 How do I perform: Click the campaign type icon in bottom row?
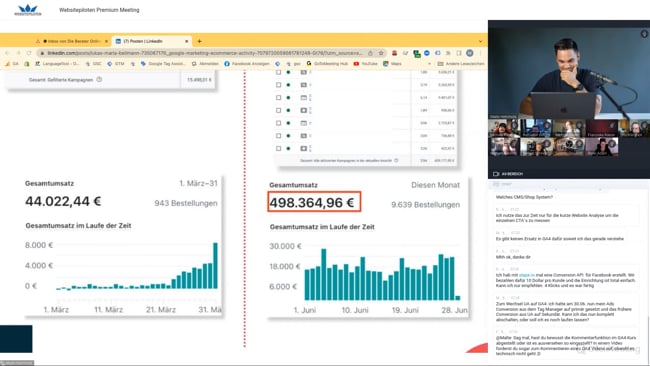[x=303, y=148]
